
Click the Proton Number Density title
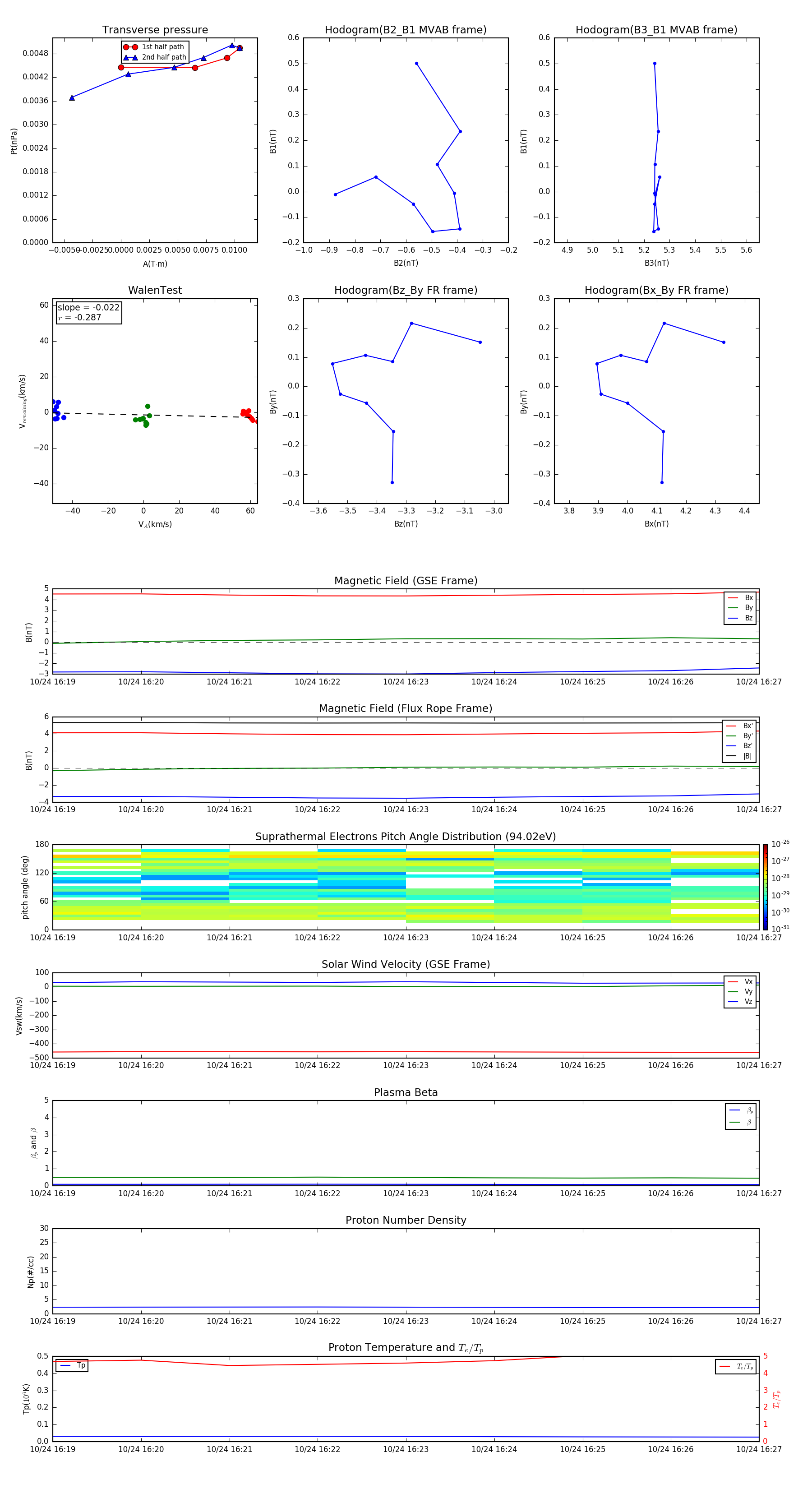[406, 1221]
